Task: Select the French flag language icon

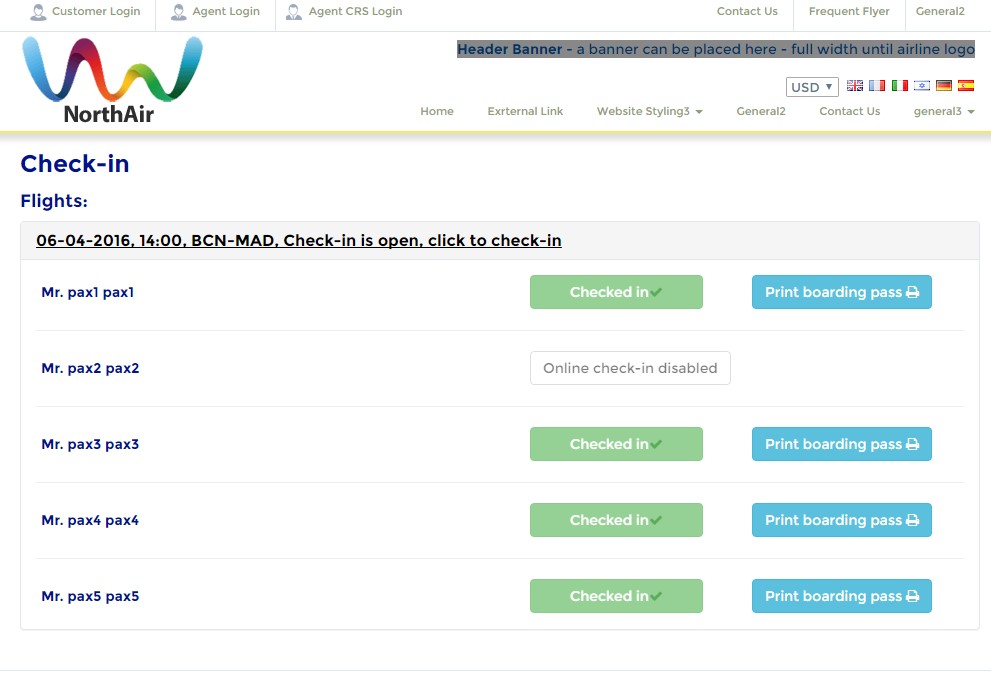Action: (877, 85)
